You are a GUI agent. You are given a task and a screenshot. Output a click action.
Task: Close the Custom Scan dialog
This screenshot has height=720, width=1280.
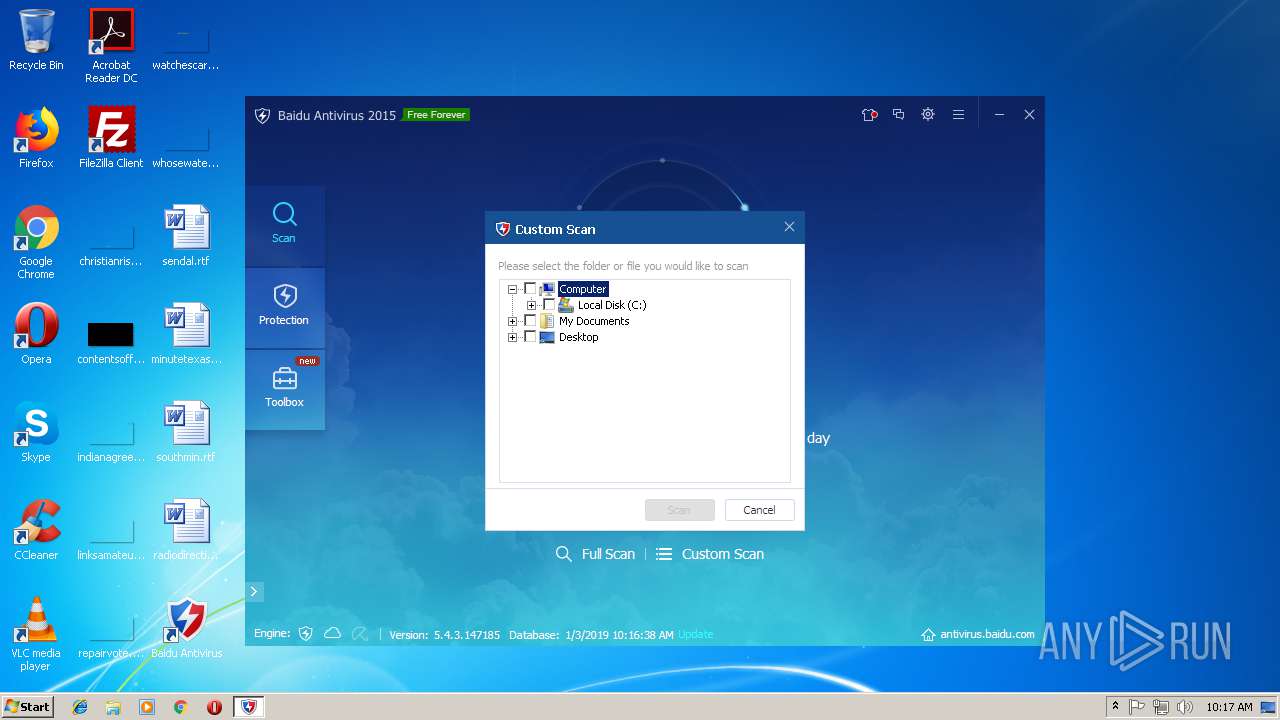[789, 227]
